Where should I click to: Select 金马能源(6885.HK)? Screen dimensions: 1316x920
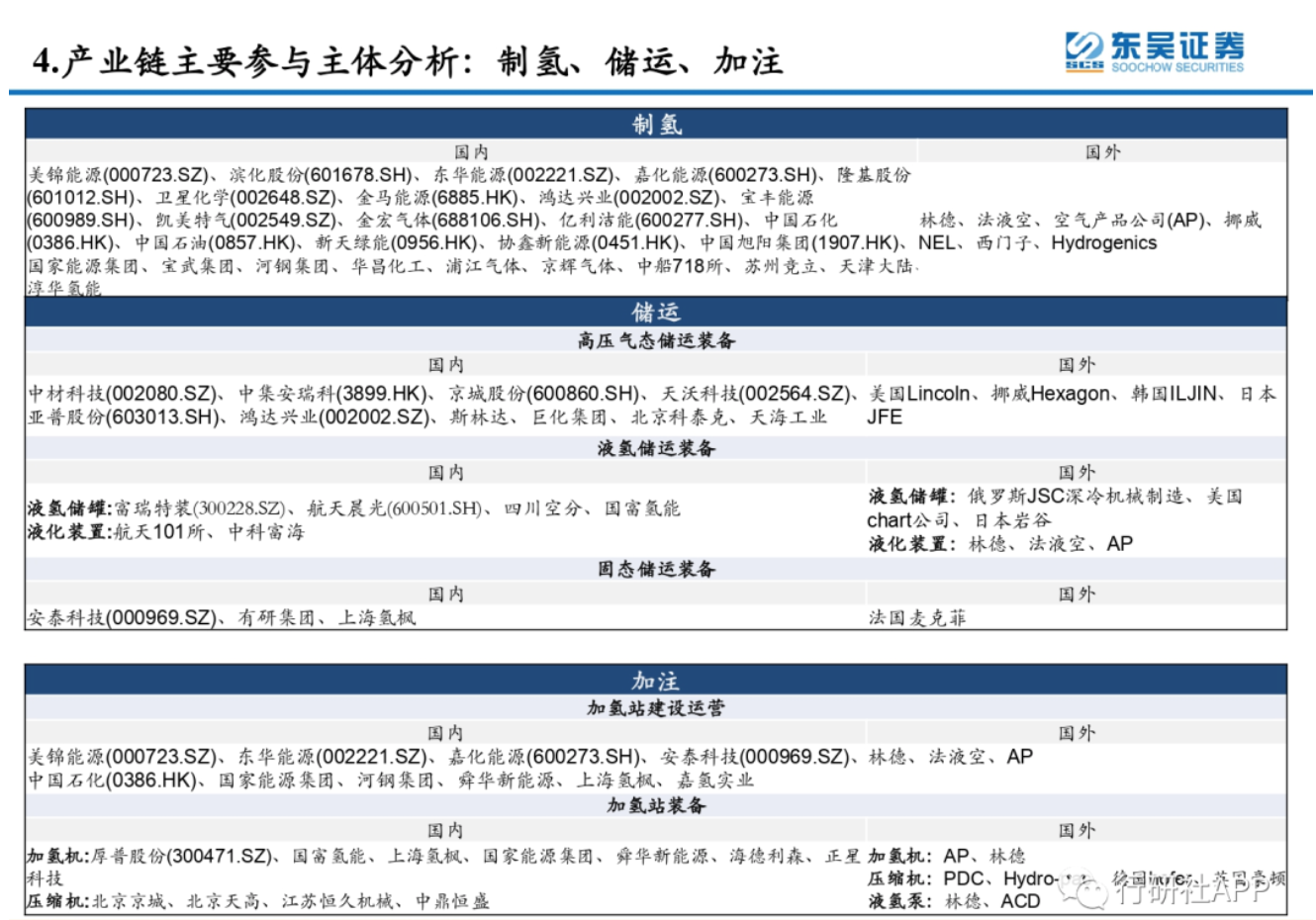[x=438, y=198]
